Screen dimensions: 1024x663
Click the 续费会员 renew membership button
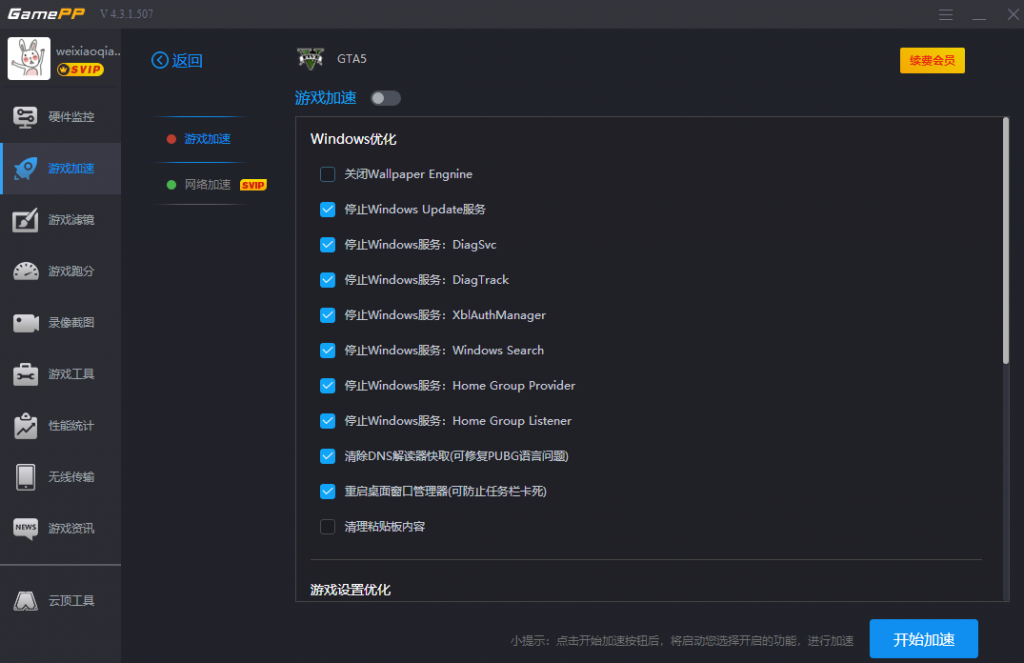[932, 61]
